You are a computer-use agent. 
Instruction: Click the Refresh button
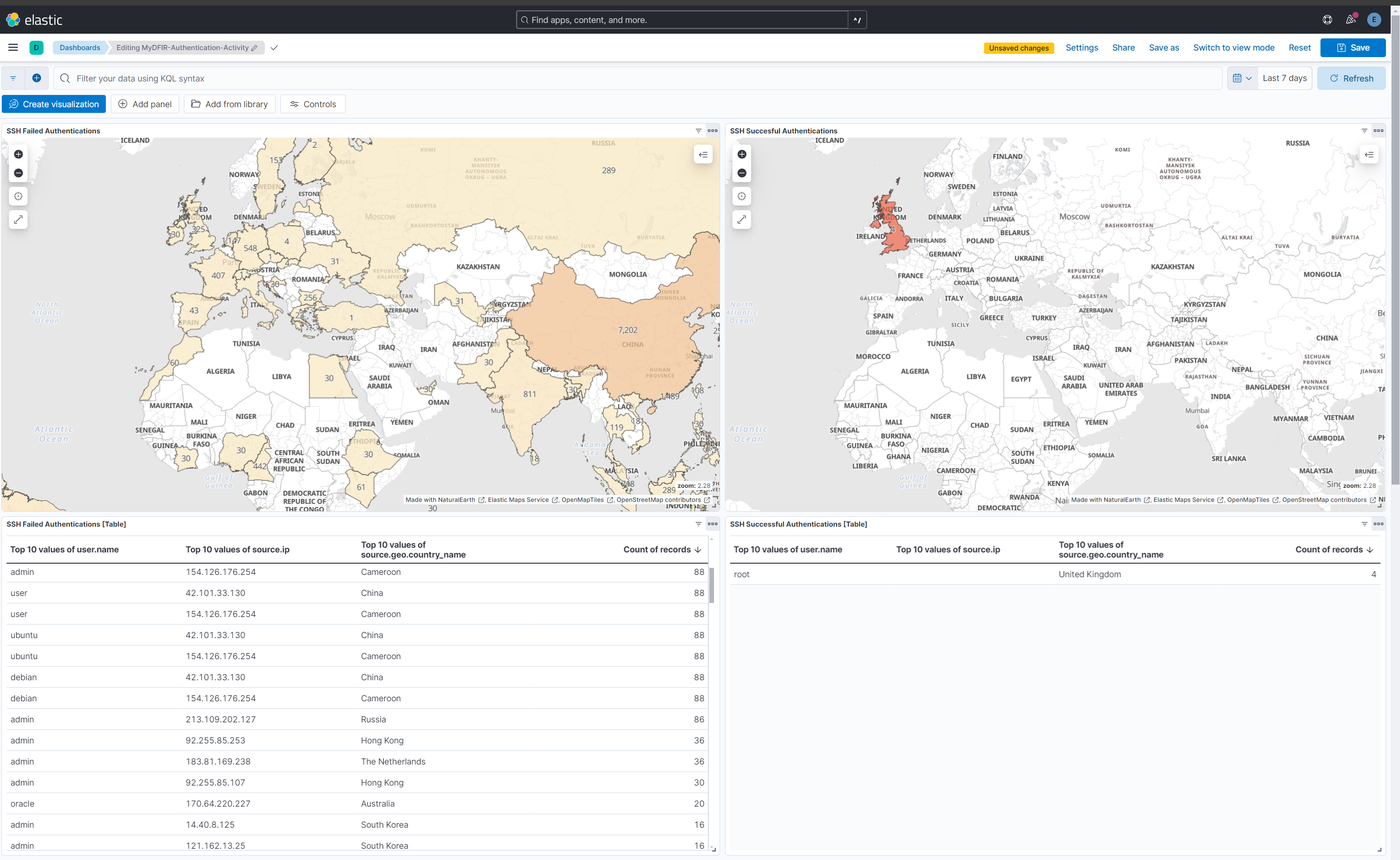click(1351, 78)
